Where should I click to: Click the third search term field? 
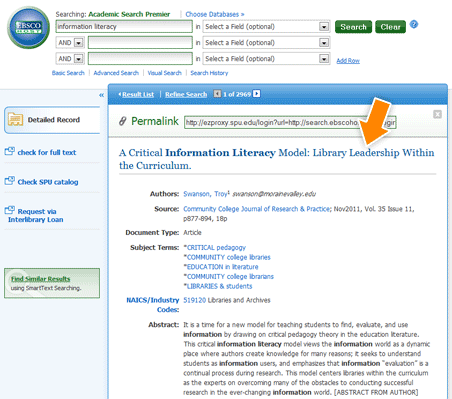[140, 58]
